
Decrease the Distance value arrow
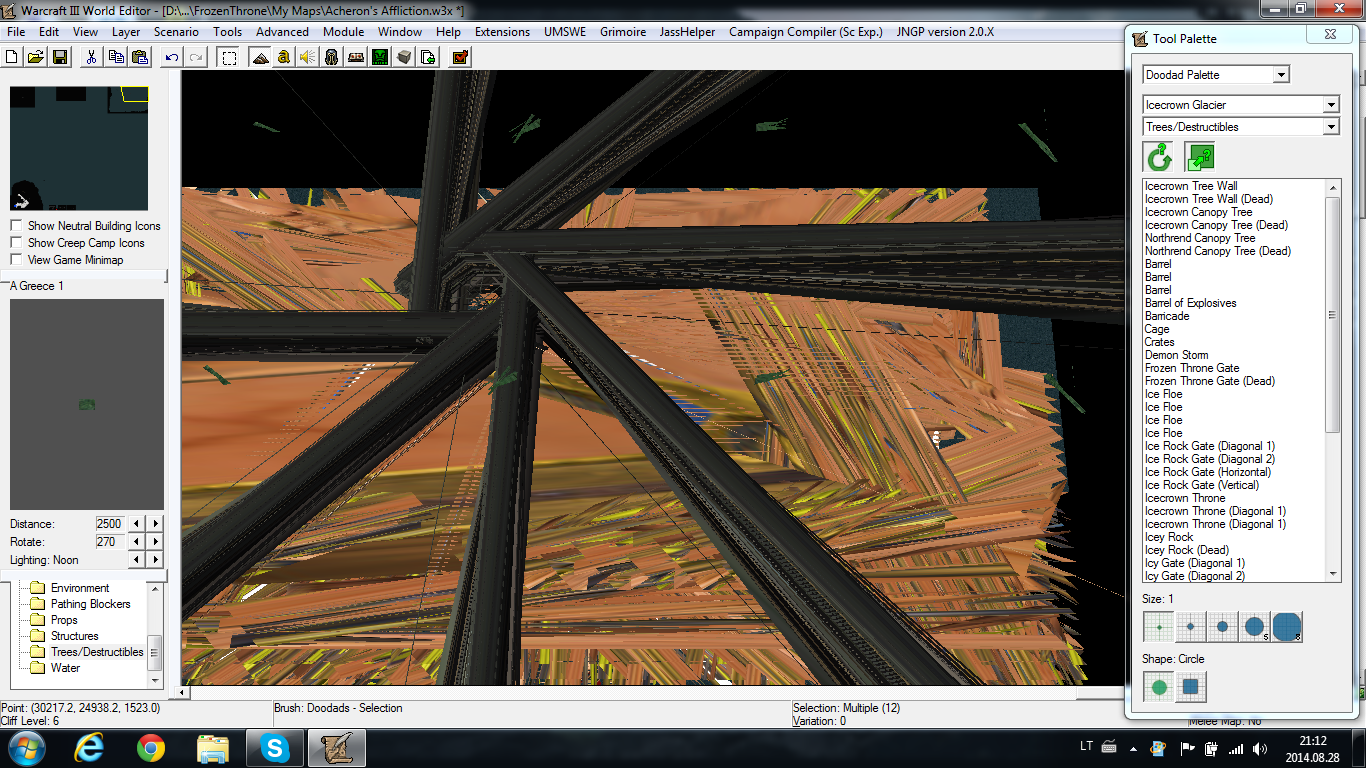pyautogui.click(x=138, y=524)
